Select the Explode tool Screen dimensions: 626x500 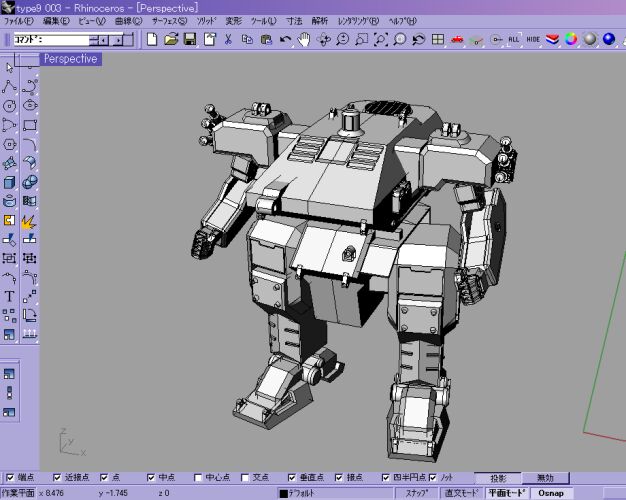pyautogui.click(x=29, y=222)
